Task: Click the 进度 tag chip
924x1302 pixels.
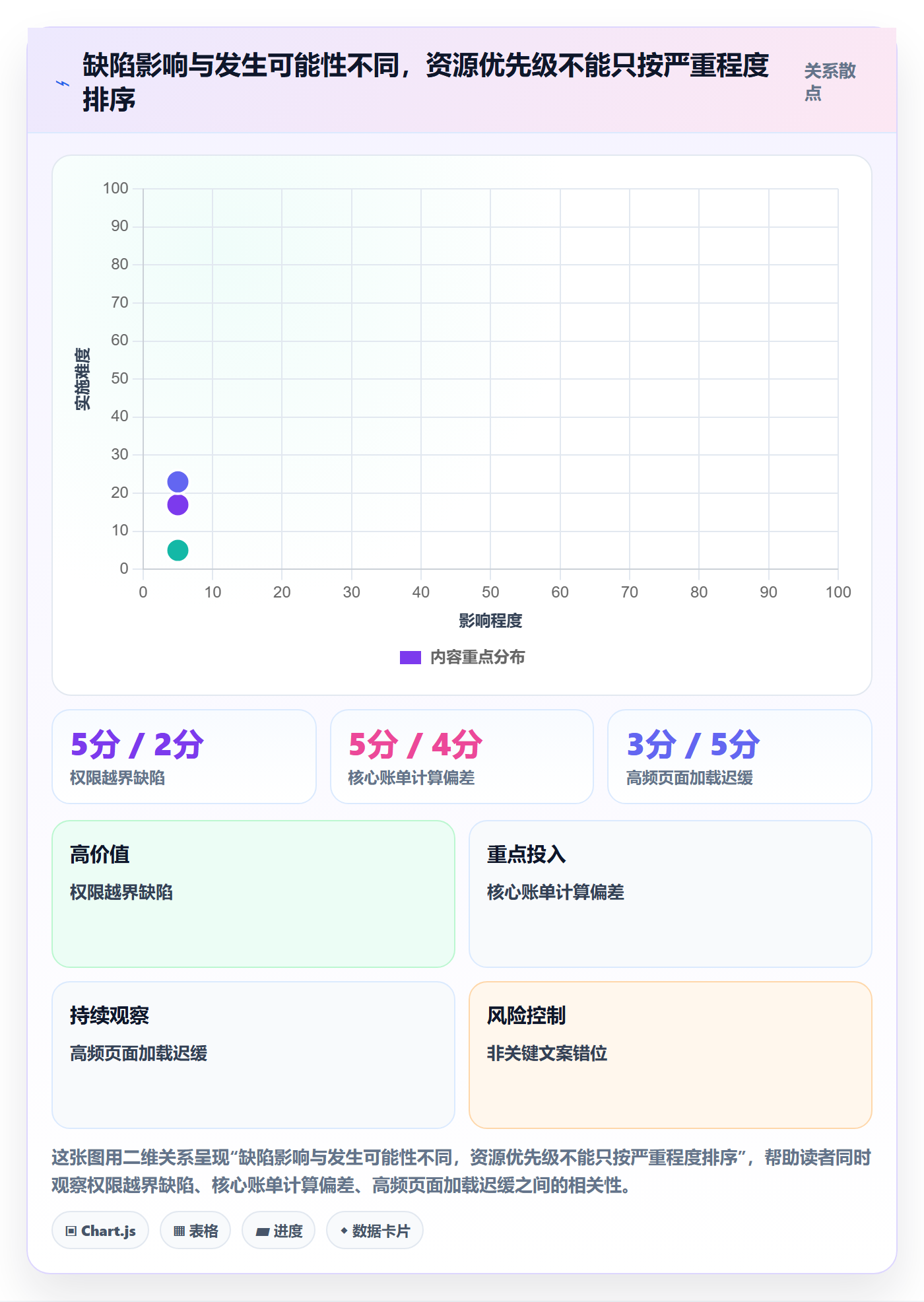Action: click(x=279, y=1231)
